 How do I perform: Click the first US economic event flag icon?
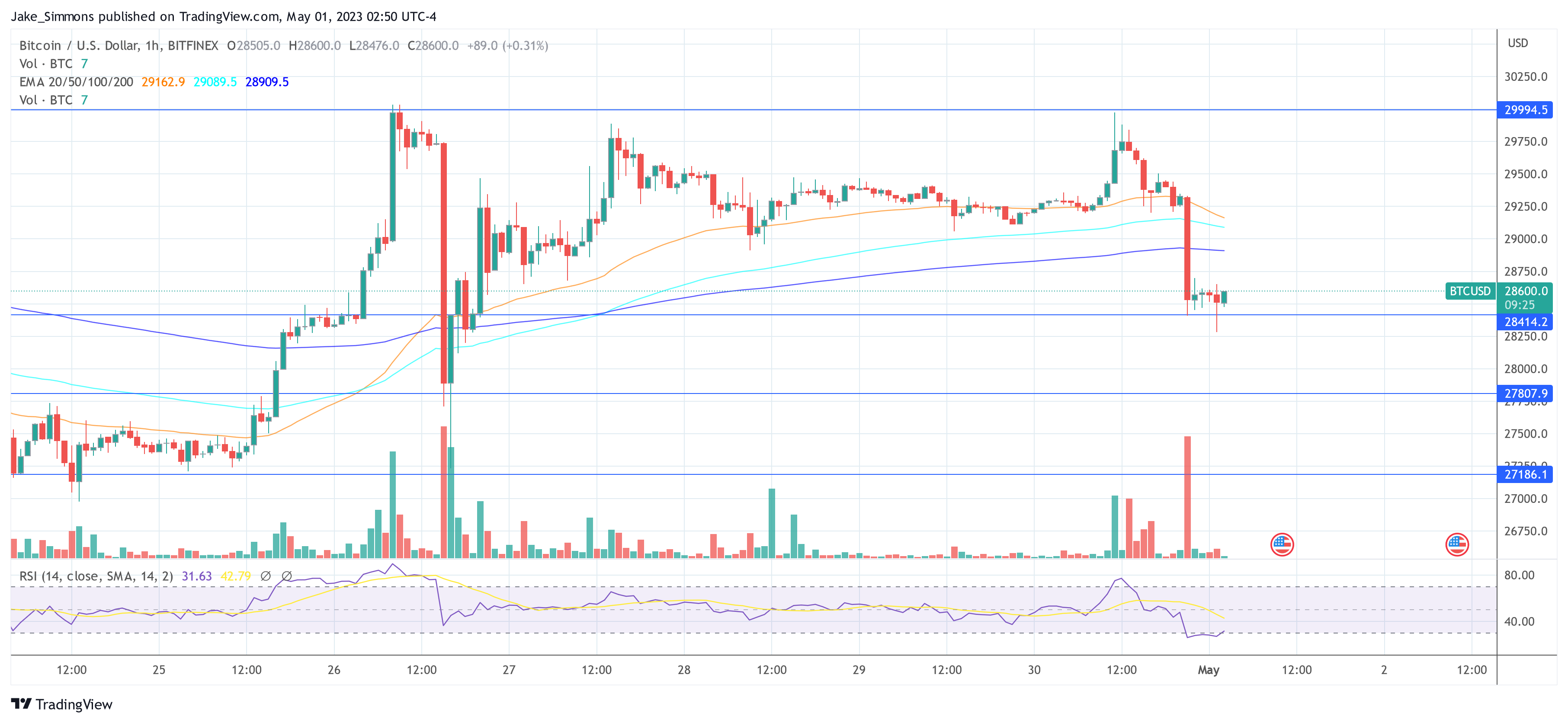point(1282,545)
